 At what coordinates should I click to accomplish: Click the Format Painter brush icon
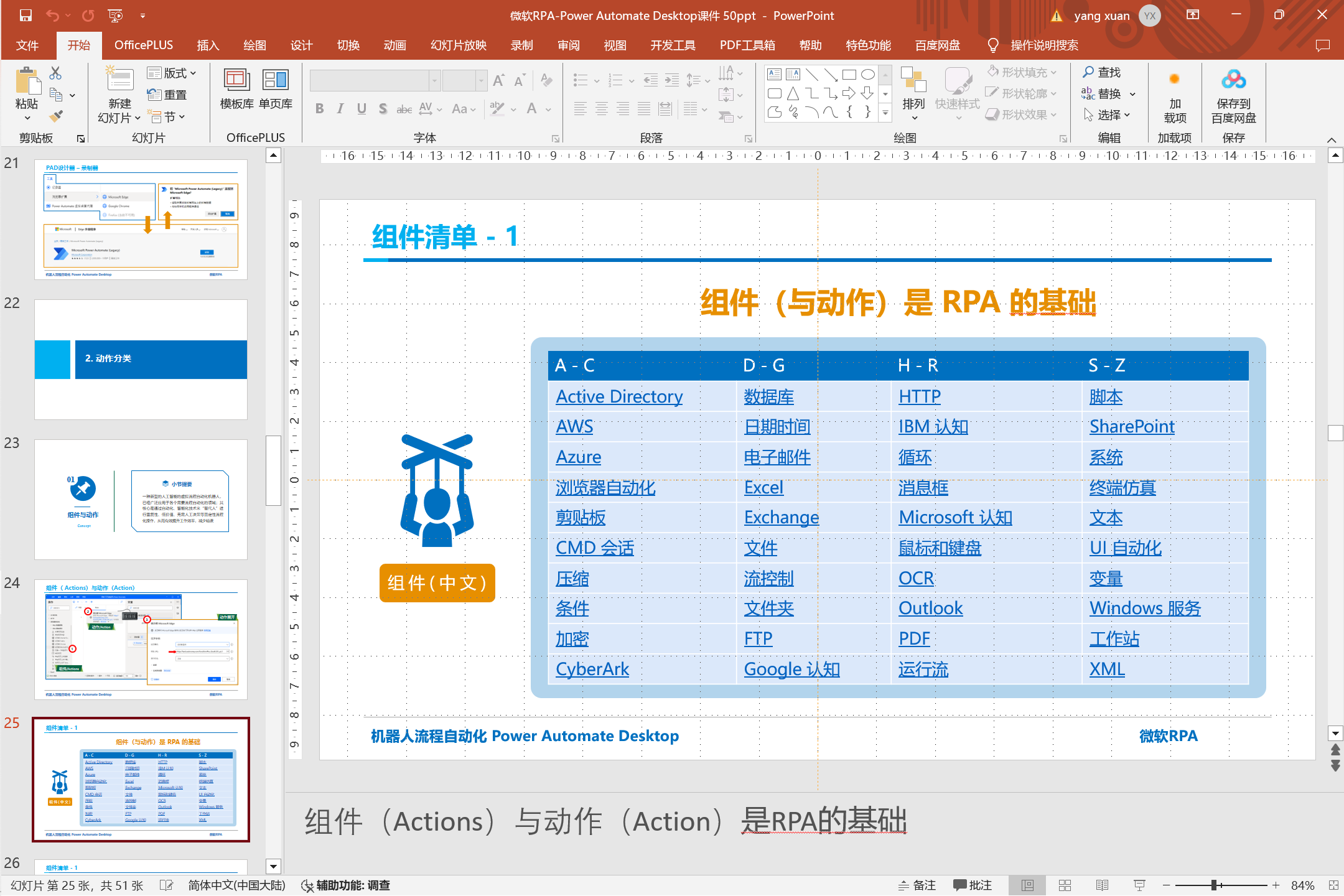coord(55,116)
